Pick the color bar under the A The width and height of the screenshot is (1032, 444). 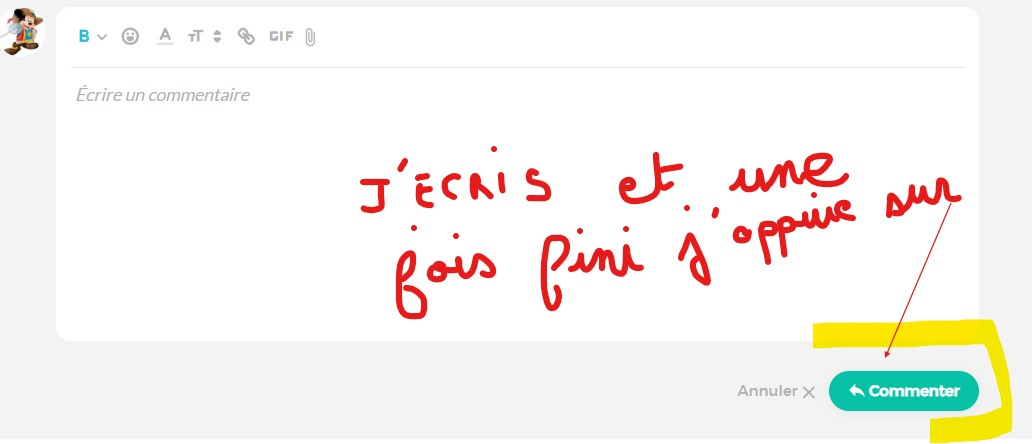(x=165, y=44)
